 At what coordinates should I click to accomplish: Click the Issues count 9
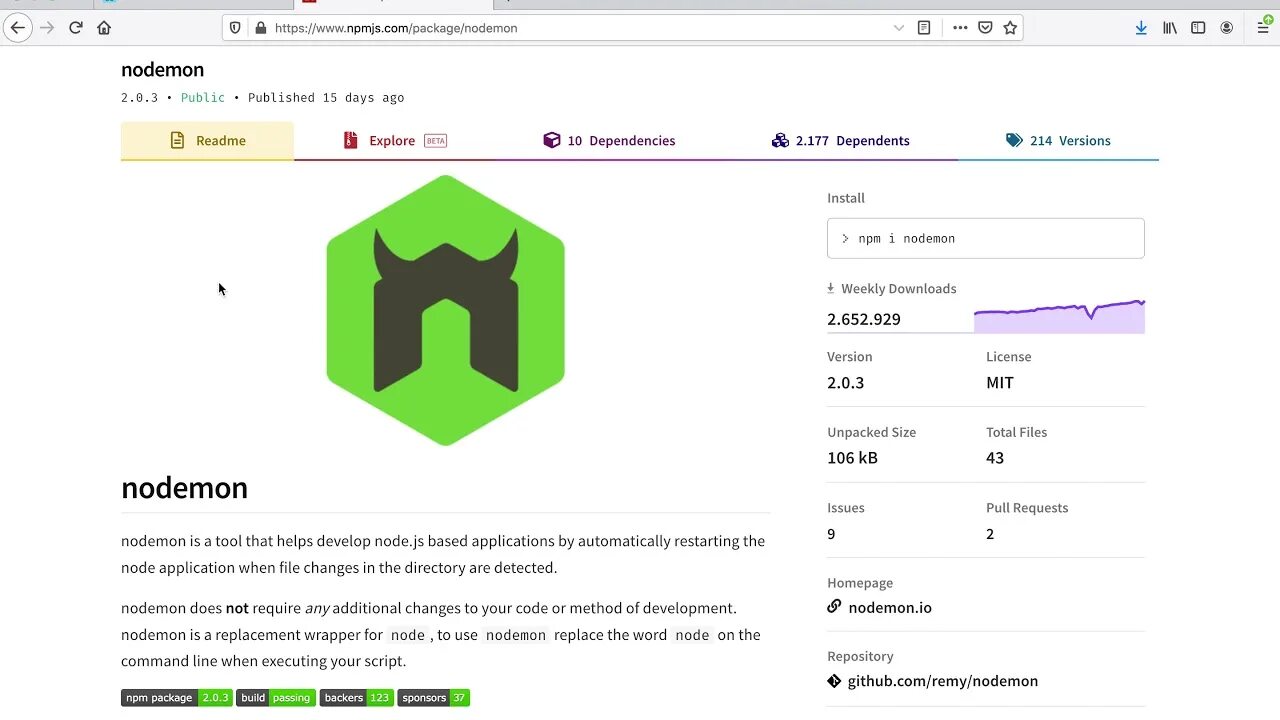click(x=831, y=534)
